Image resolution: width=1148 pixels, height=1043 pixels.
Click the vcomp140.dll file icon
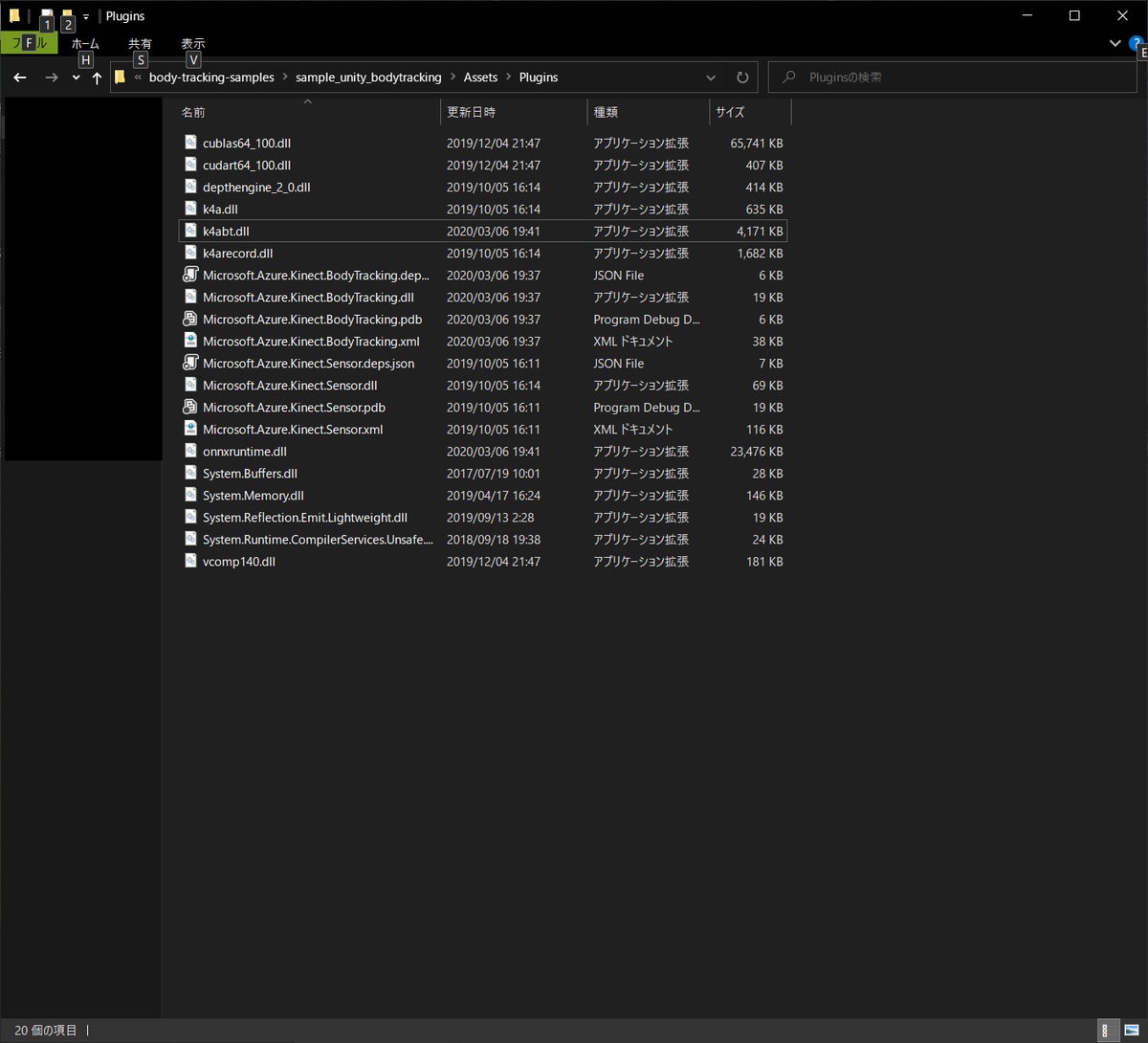click(x=190, y=561)
